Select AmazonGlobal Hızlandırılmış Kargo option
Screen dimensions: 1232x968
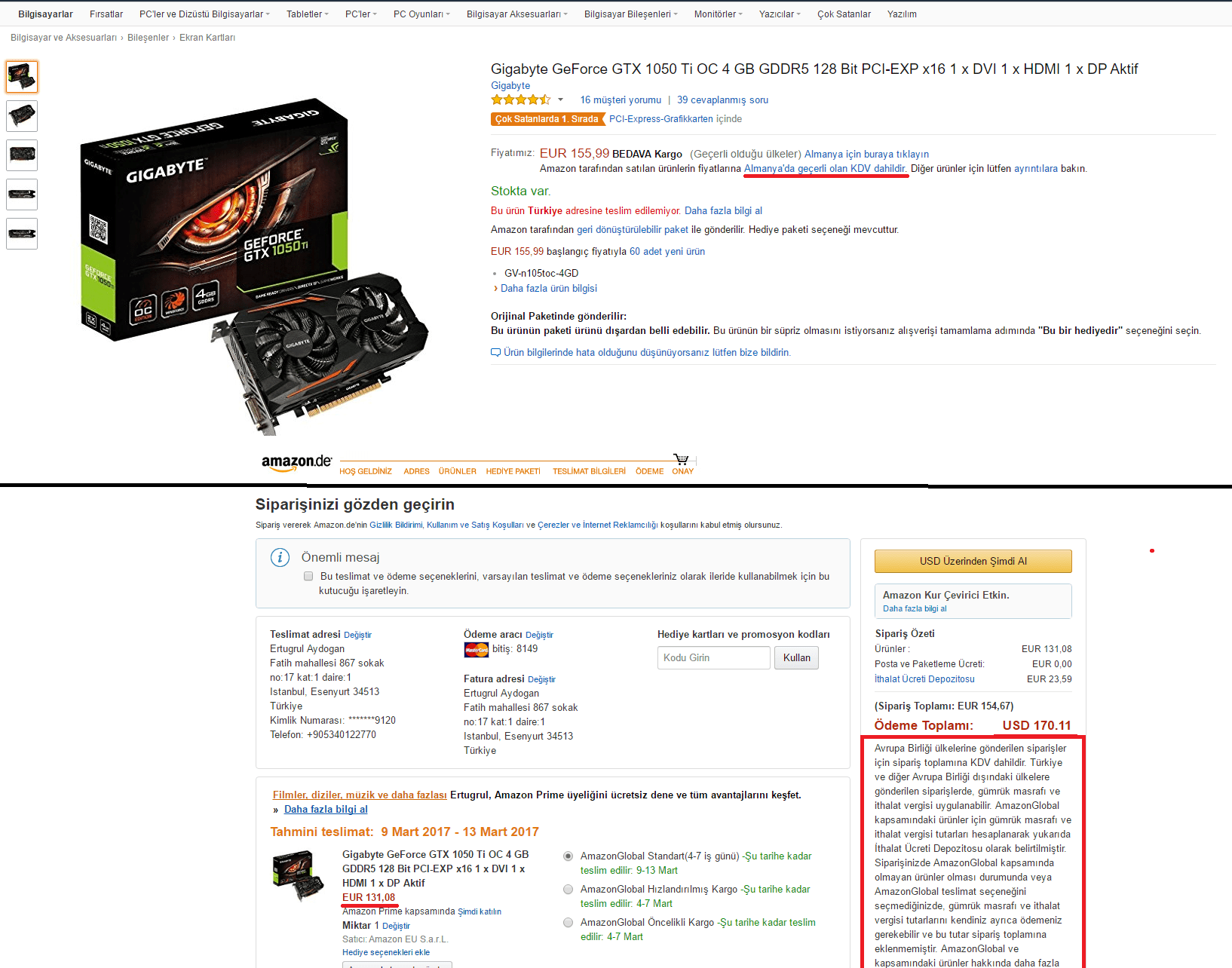[568, 890]
